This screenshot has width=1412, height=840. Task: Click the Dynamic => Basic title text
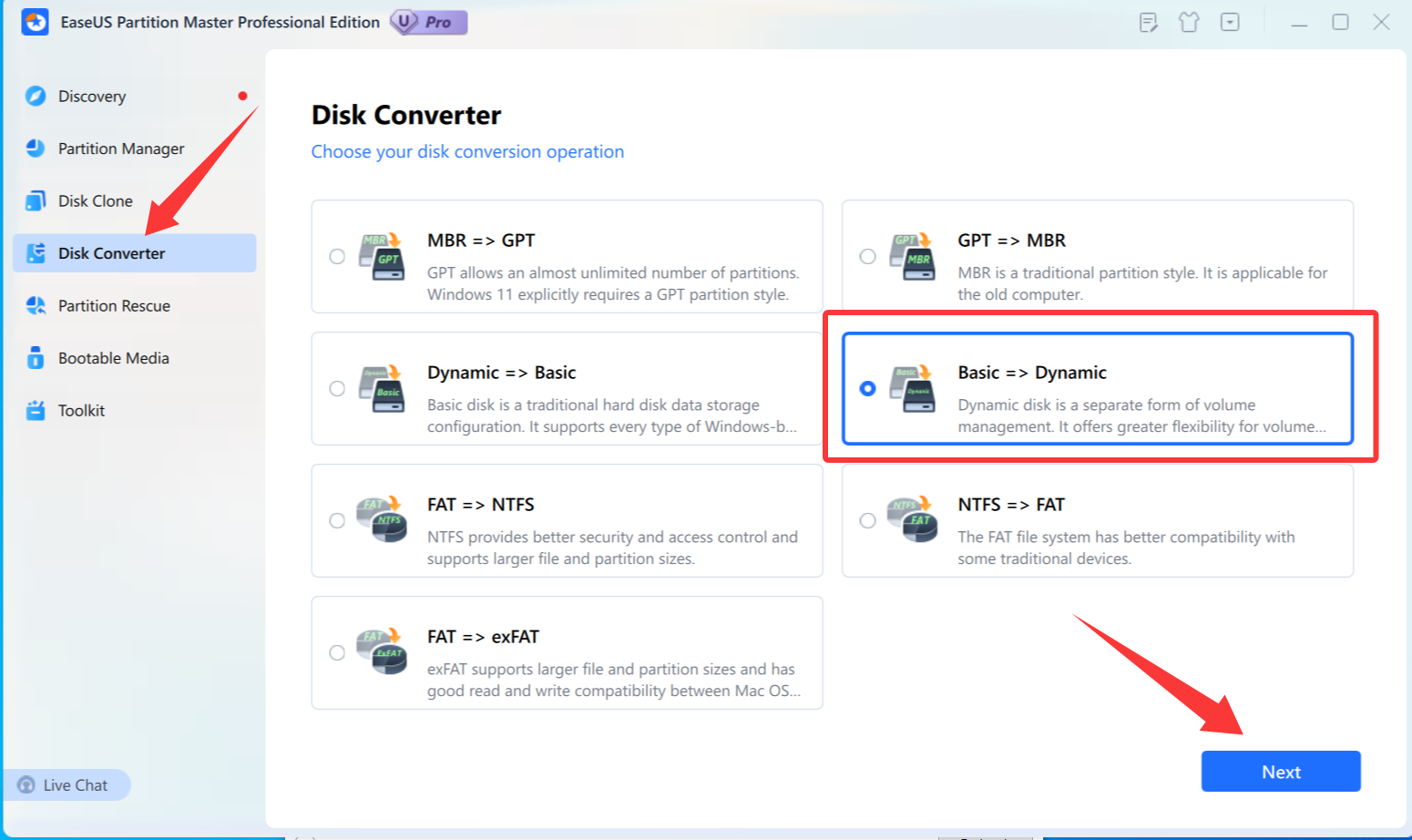coord(502,373)
